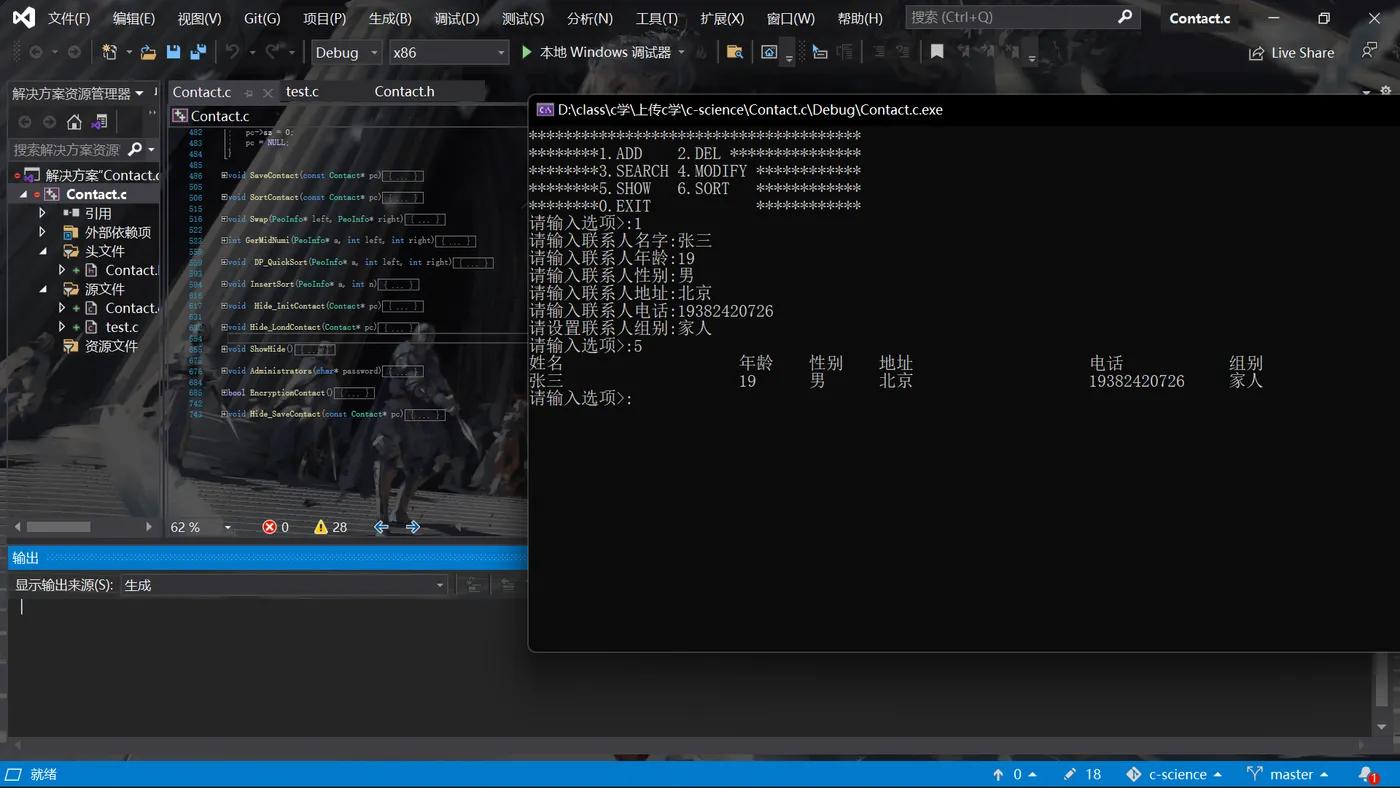Open the 调试(D) menu
The height and width of the screenshot is (788, 1400).
pos(457,18)
